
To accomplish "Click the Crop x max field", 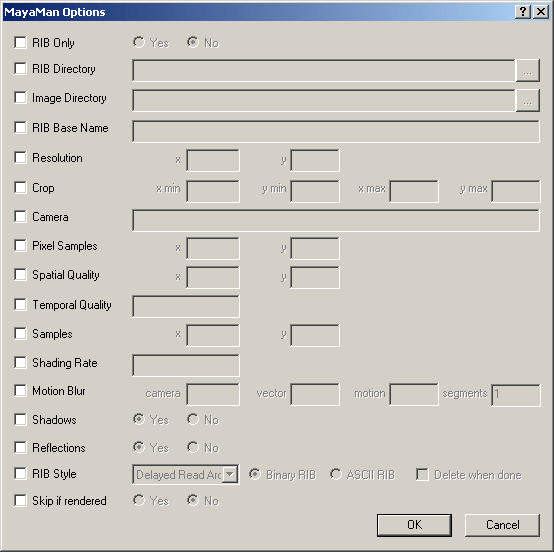I will pyautogui.click(x=414, y=191).
